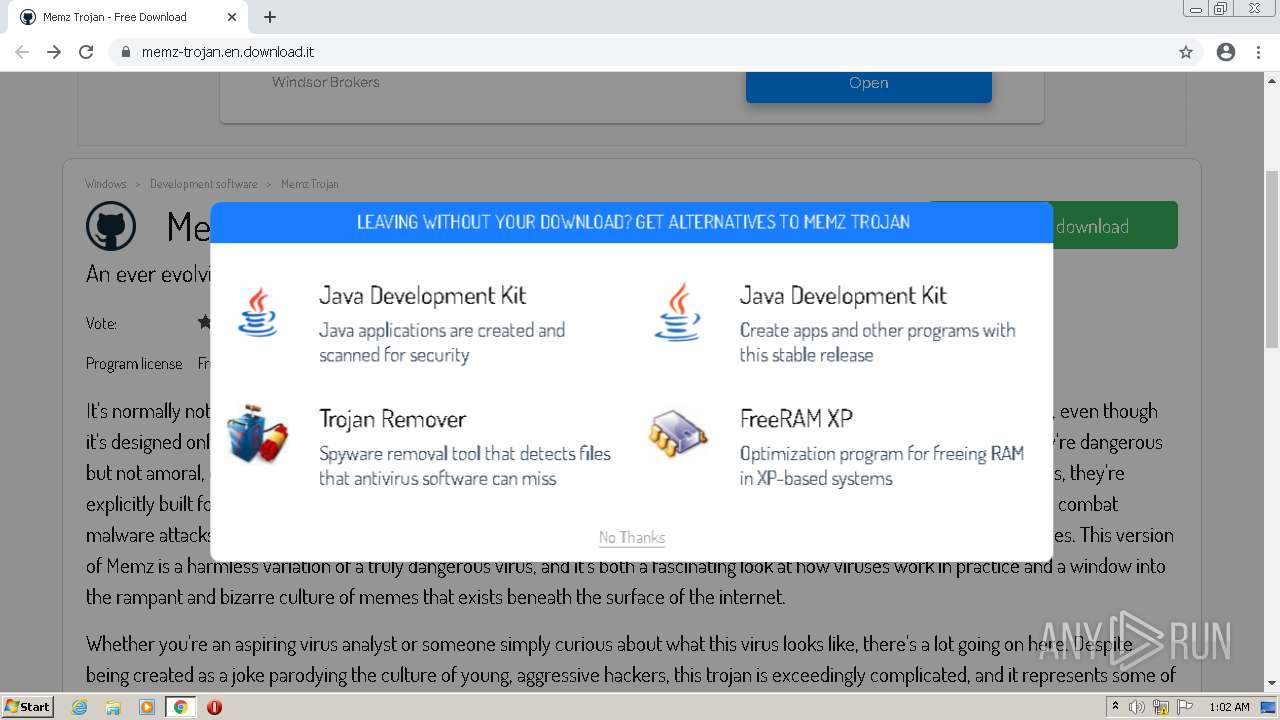The image size is (1280, 720).
Task: Click the page vertical scrollbar thumb
Action: tap(1271, 260)
